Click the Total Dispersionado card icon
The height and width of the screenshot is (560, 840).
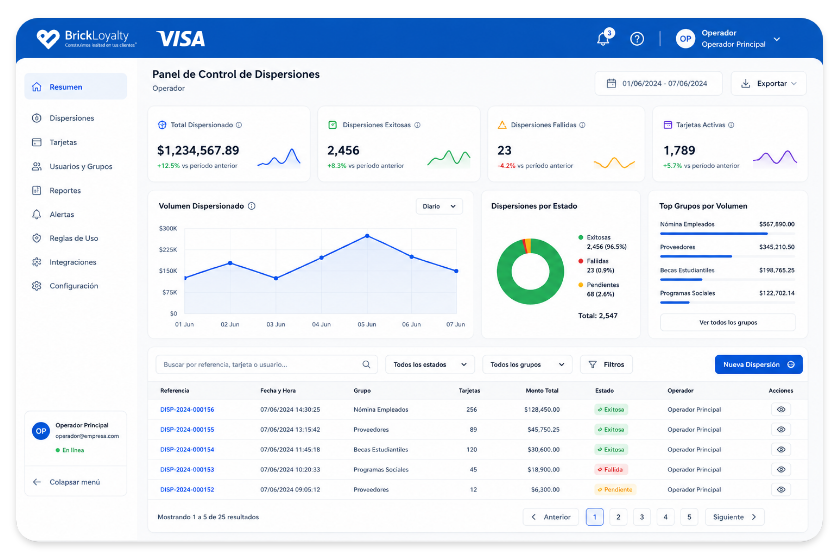click(x=162, y=125)
